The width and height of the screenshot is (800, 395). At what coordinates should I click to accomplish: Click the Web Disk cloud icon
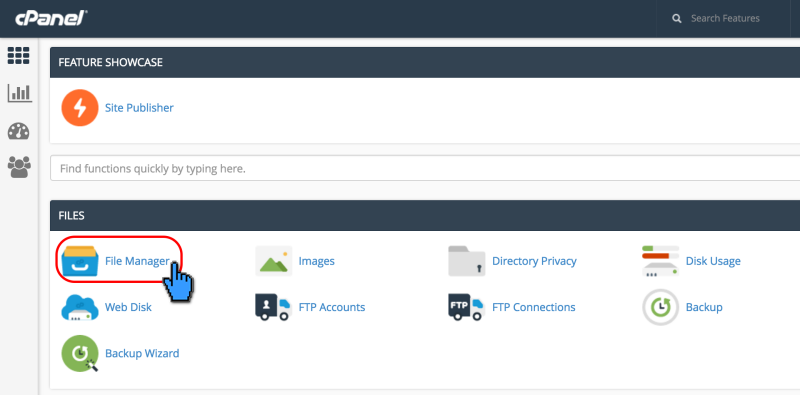80,307
